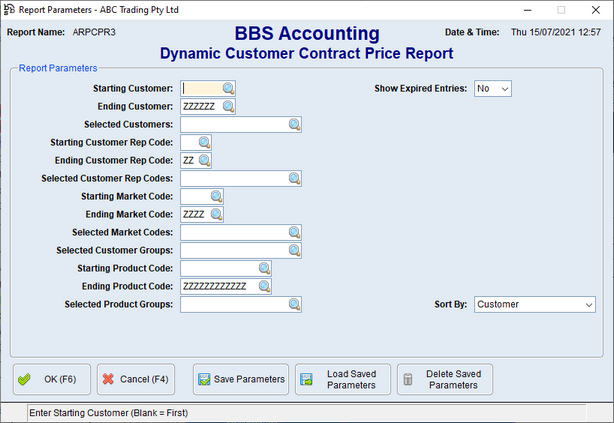This screenshot has width=614, height=423.
Task: Click the Ending Customer search icon
Action: 228,107
